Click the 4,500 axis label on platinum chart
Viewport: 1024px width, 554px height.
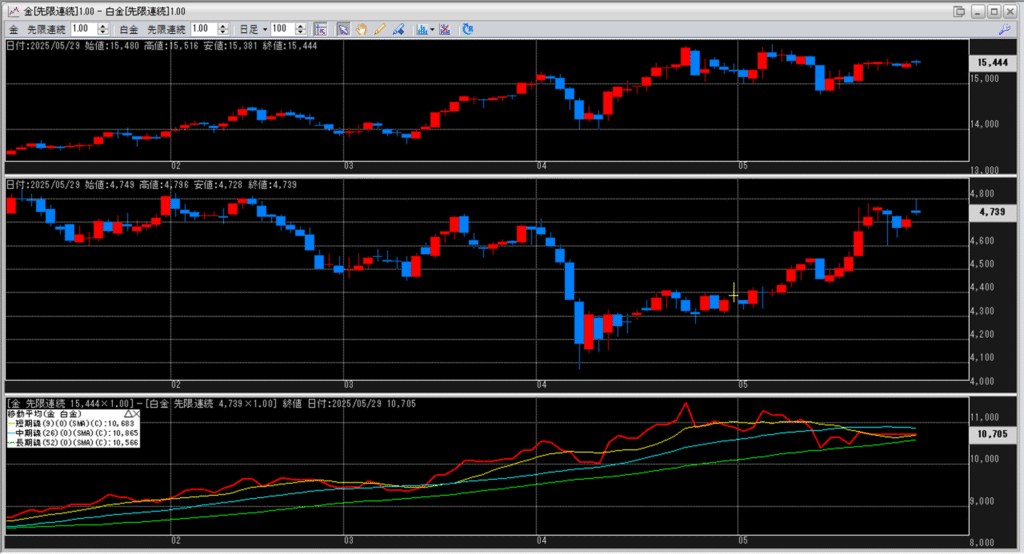pyautogui.click(x=982, y=264)
